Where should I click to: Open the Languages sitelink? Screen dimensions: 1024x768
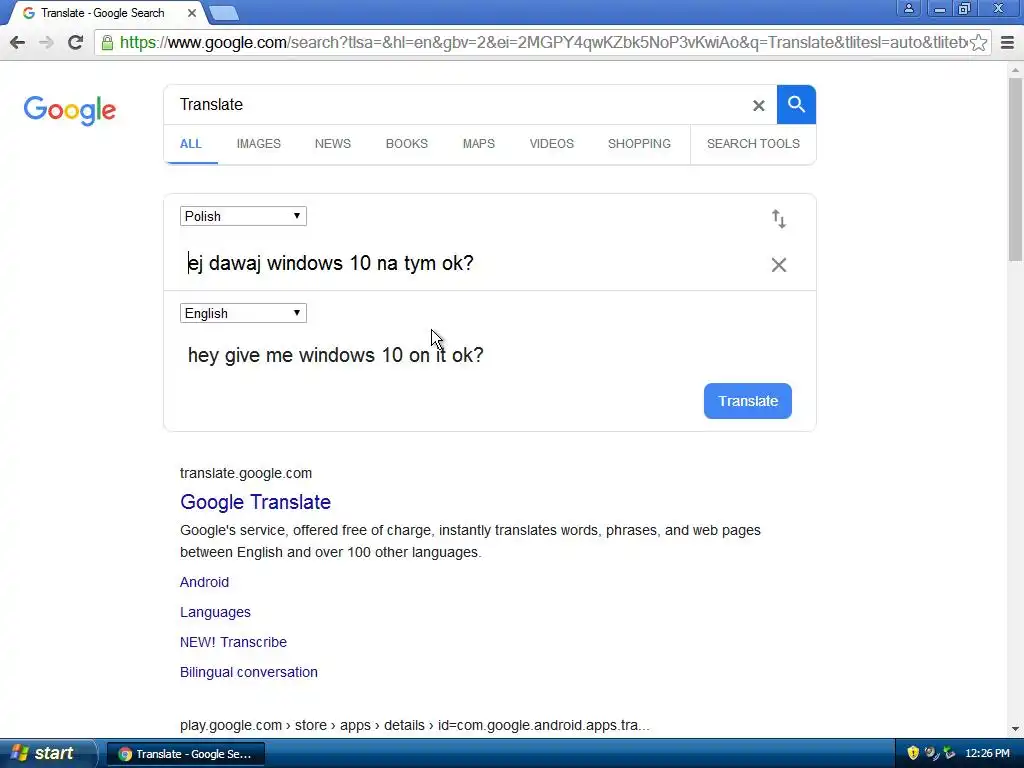(x=216, y=612)
